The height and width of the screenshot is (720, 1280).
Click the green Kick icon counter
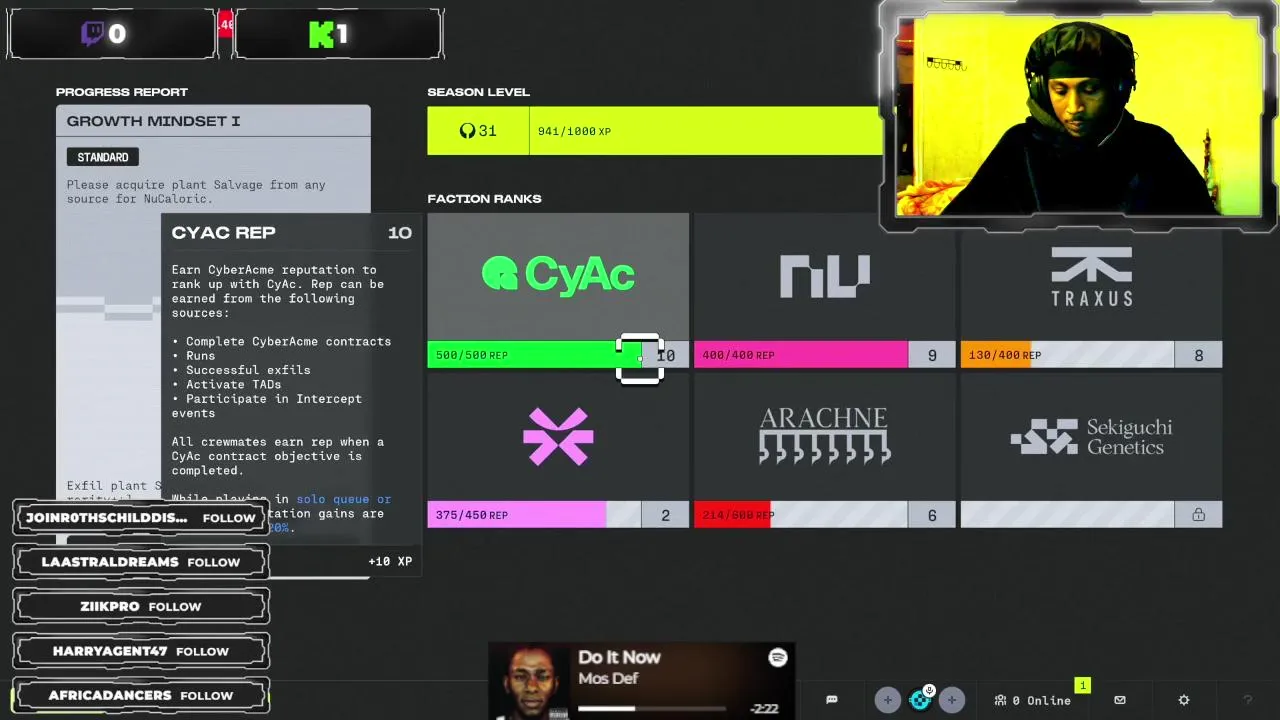coord(321,35)
